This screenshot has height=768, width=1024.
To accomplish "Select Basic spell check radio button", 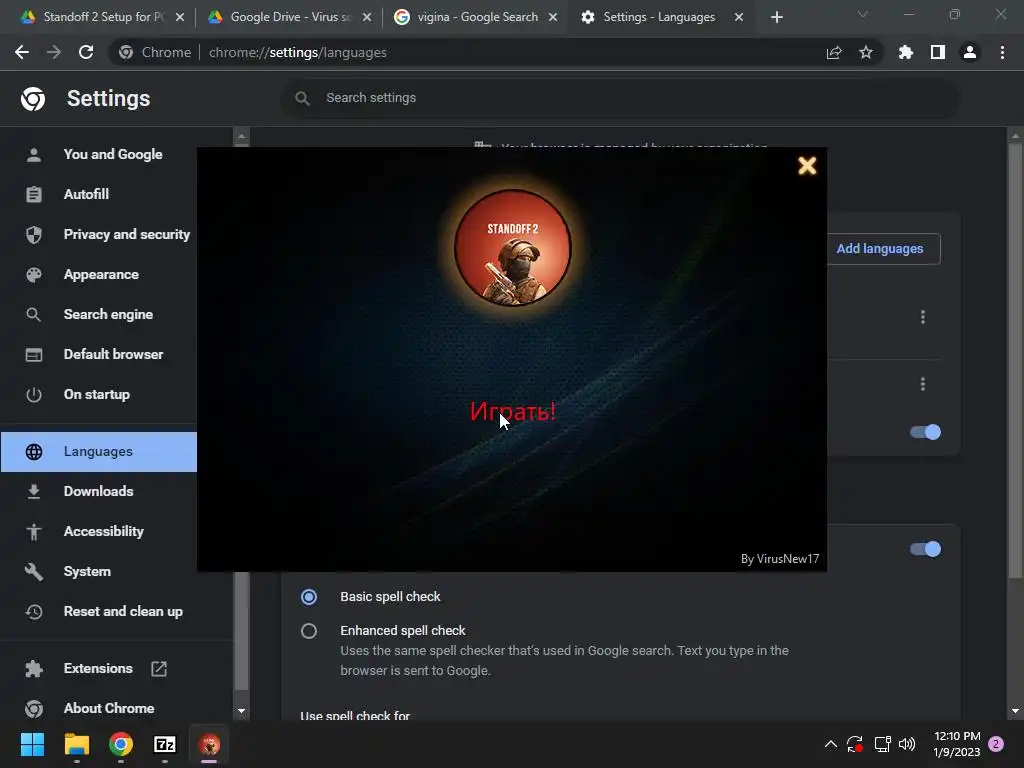I will [309, 597].
